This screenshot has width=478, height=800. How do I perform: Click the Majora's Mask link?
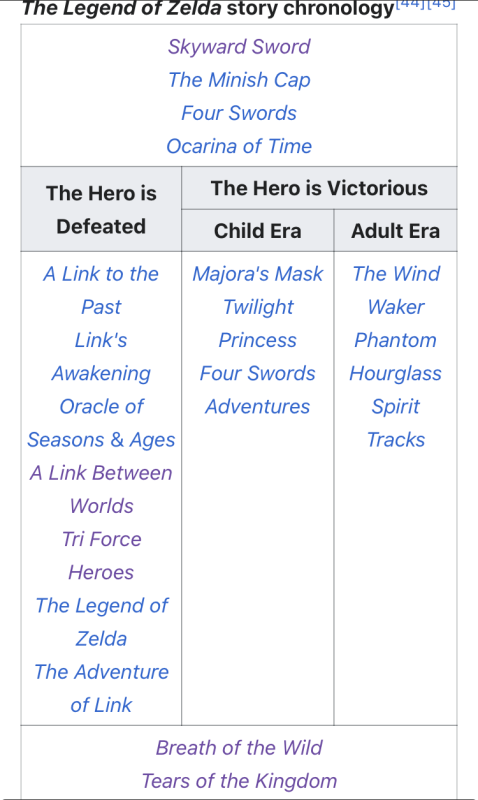coord(258,273)
